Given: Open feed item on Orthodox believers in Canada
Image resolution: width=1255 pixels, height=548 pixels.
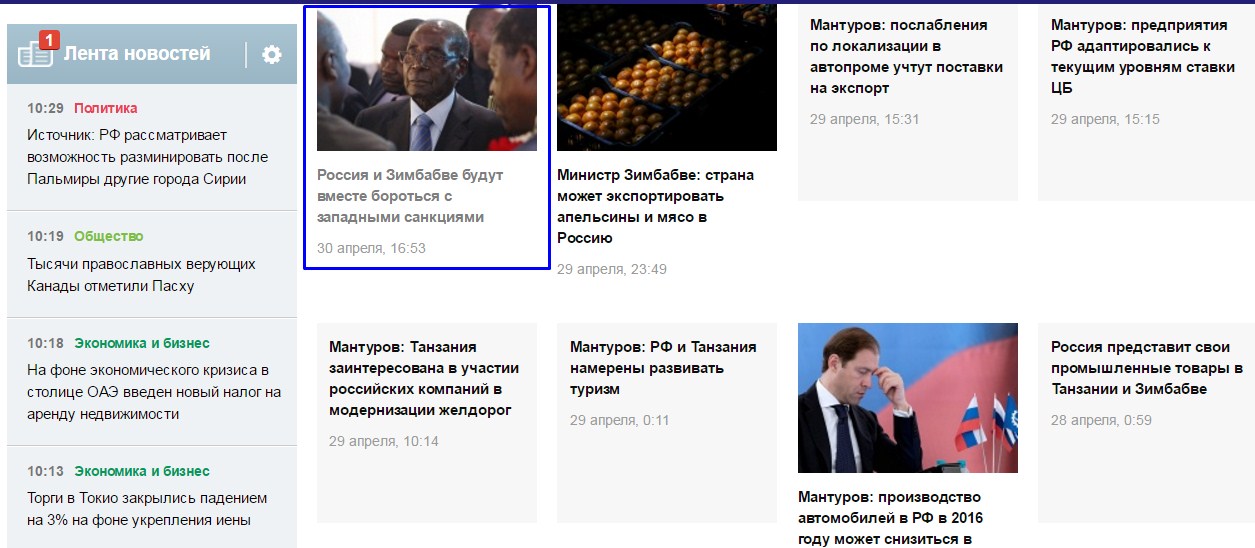Looking at the screenshot, I should tap(141, 275).
